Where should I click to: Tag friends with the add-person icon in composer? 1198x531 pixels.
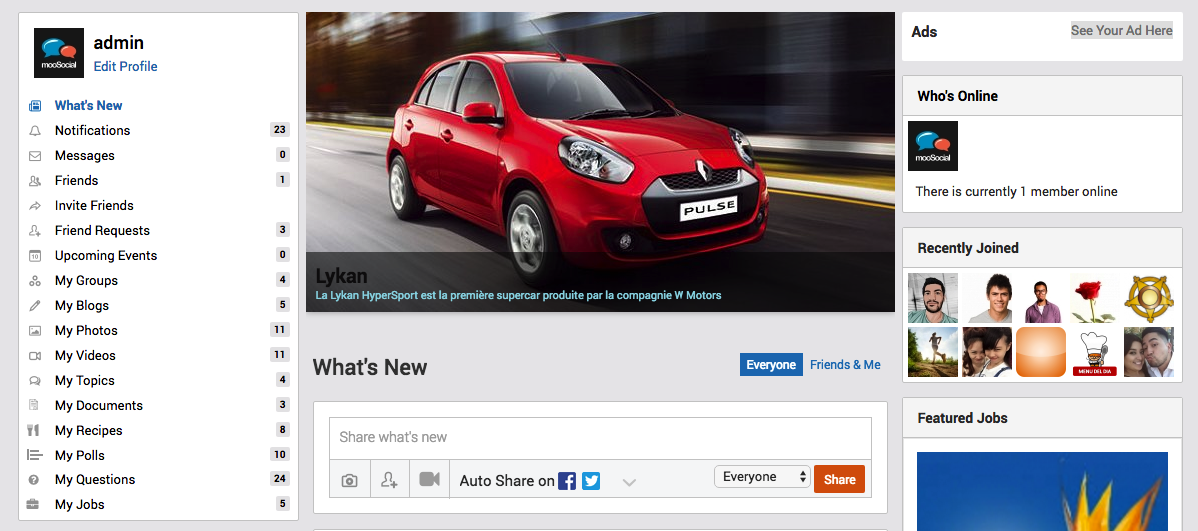(390, 480)
